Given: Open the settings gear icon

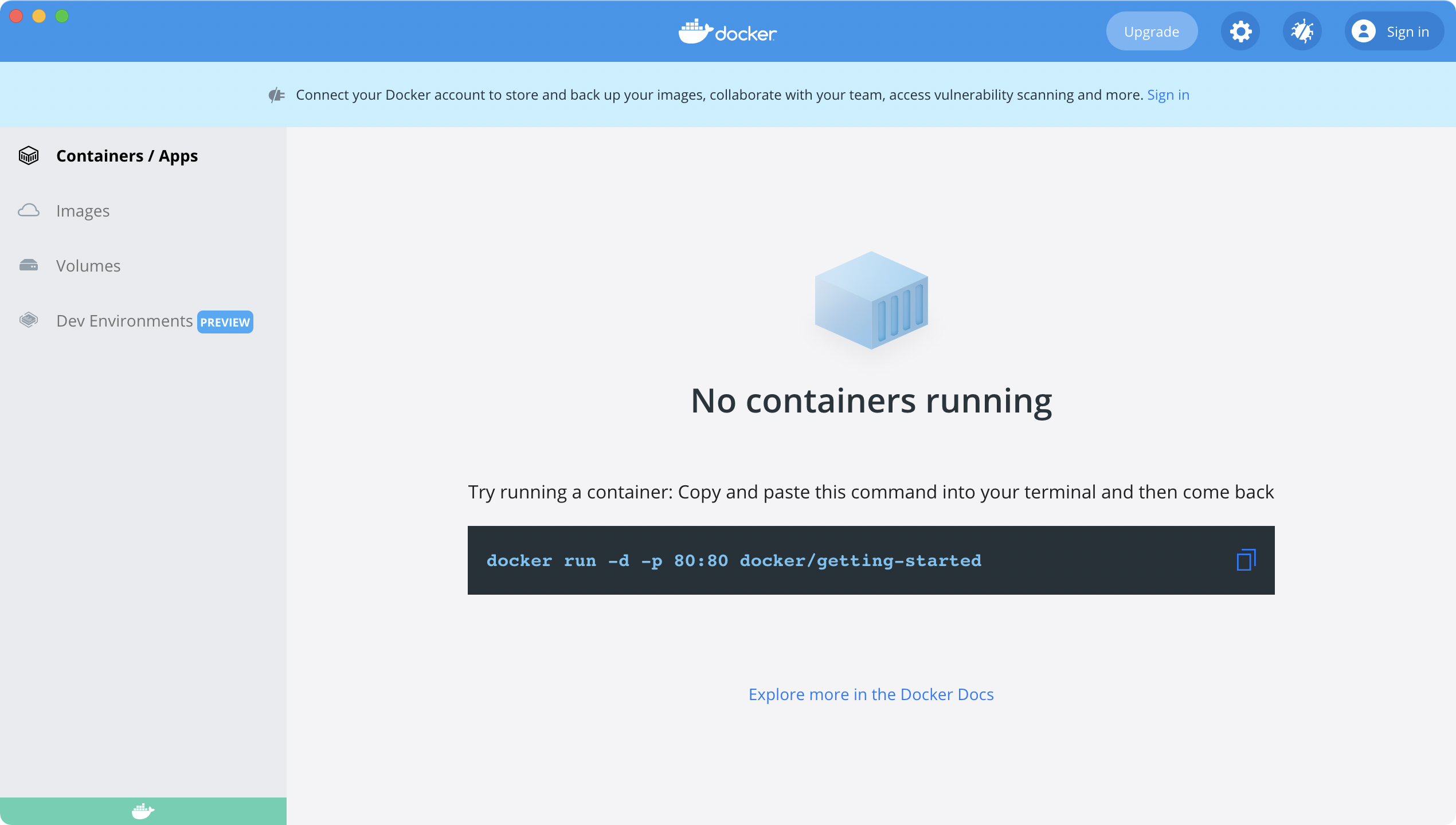Looking at the screenshot, I should pyautogui.click(x=1240, y=32).
